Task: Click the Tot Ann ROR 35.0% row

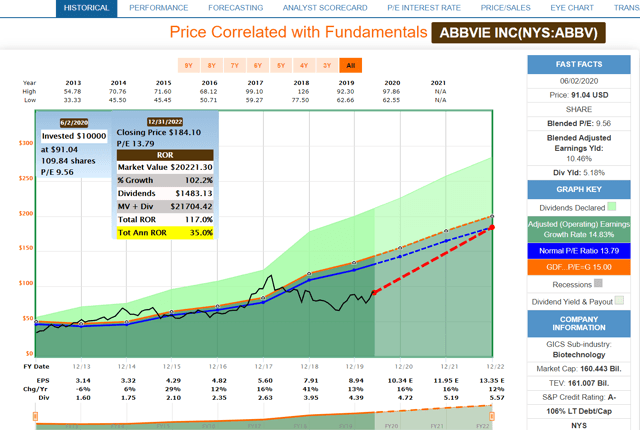Action: tap(165, 233)
